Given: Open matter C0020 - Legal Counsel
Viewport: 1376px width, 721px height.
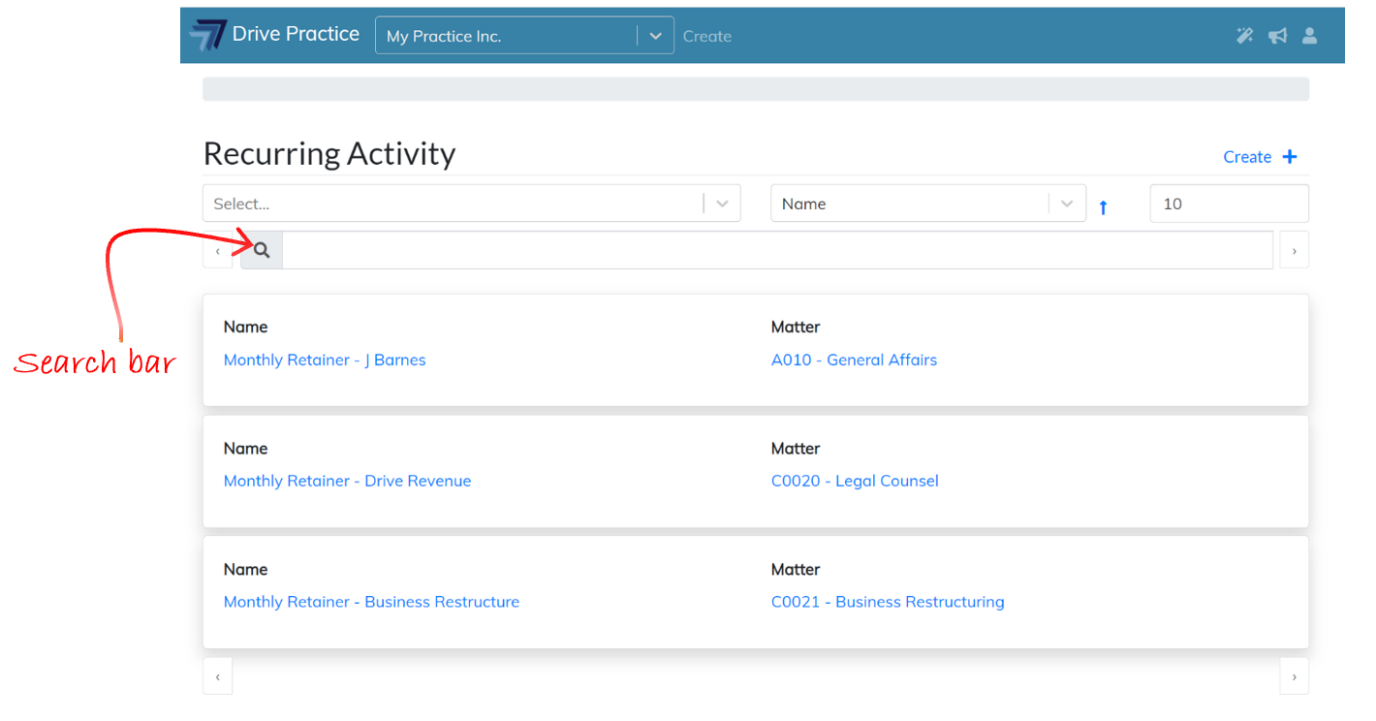Looking at the screenshot, I should pos(855,481).
